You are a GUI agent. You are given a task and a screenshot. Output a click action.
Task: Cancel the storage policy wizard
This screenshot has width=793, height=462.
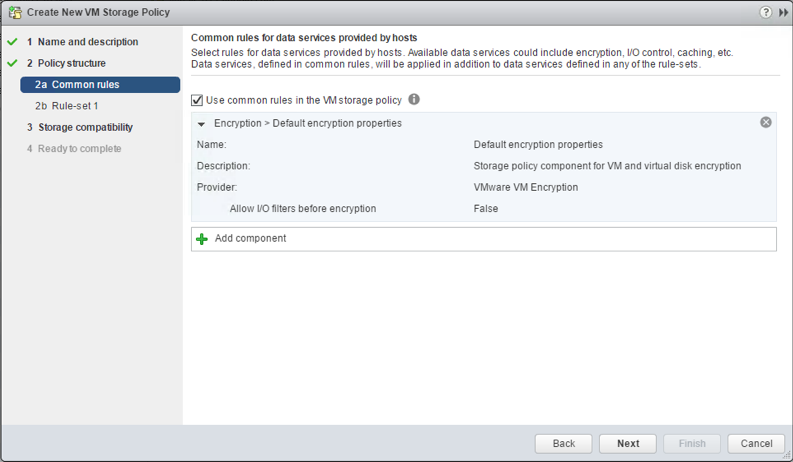tap(756, 443)
